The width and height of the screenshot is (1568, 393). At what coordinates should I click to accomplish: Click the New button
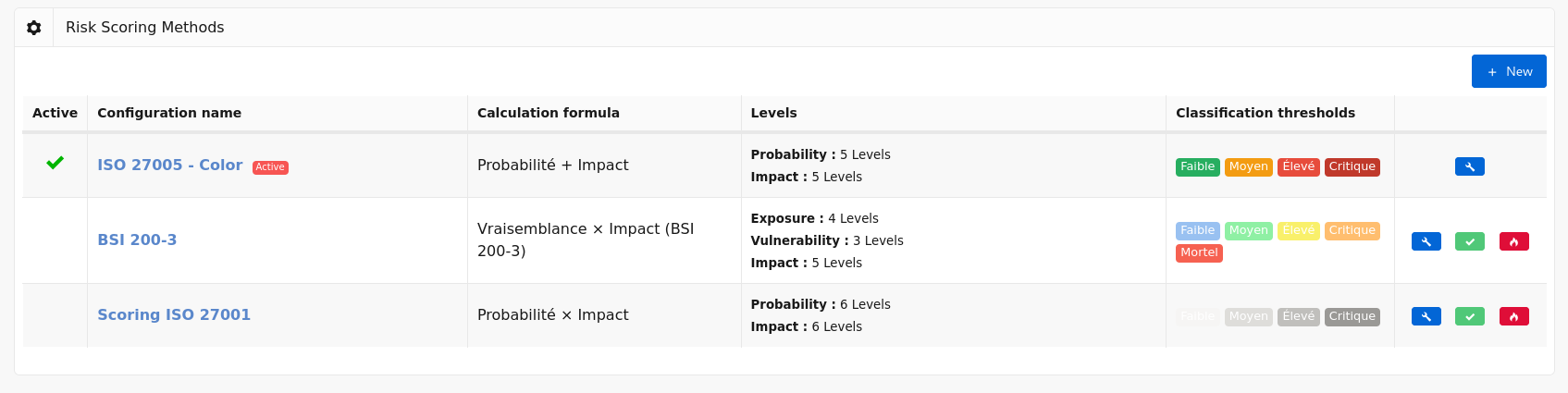(1508, 71)
